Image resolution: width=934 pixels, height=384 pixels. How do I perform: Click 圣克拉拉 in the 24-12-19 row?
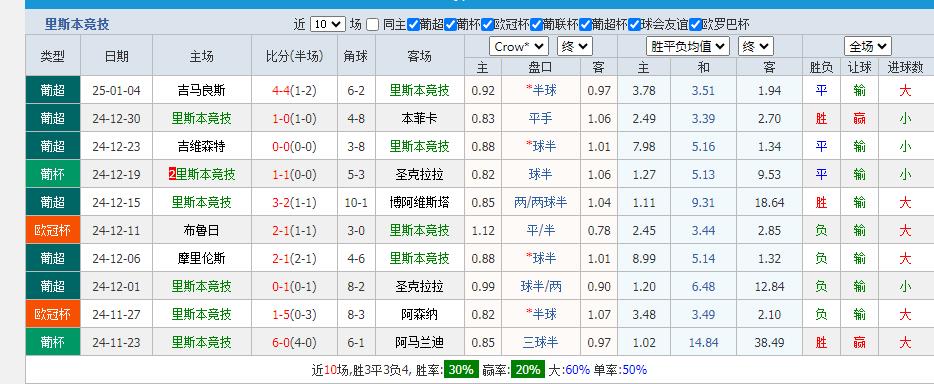click(419, 174)
